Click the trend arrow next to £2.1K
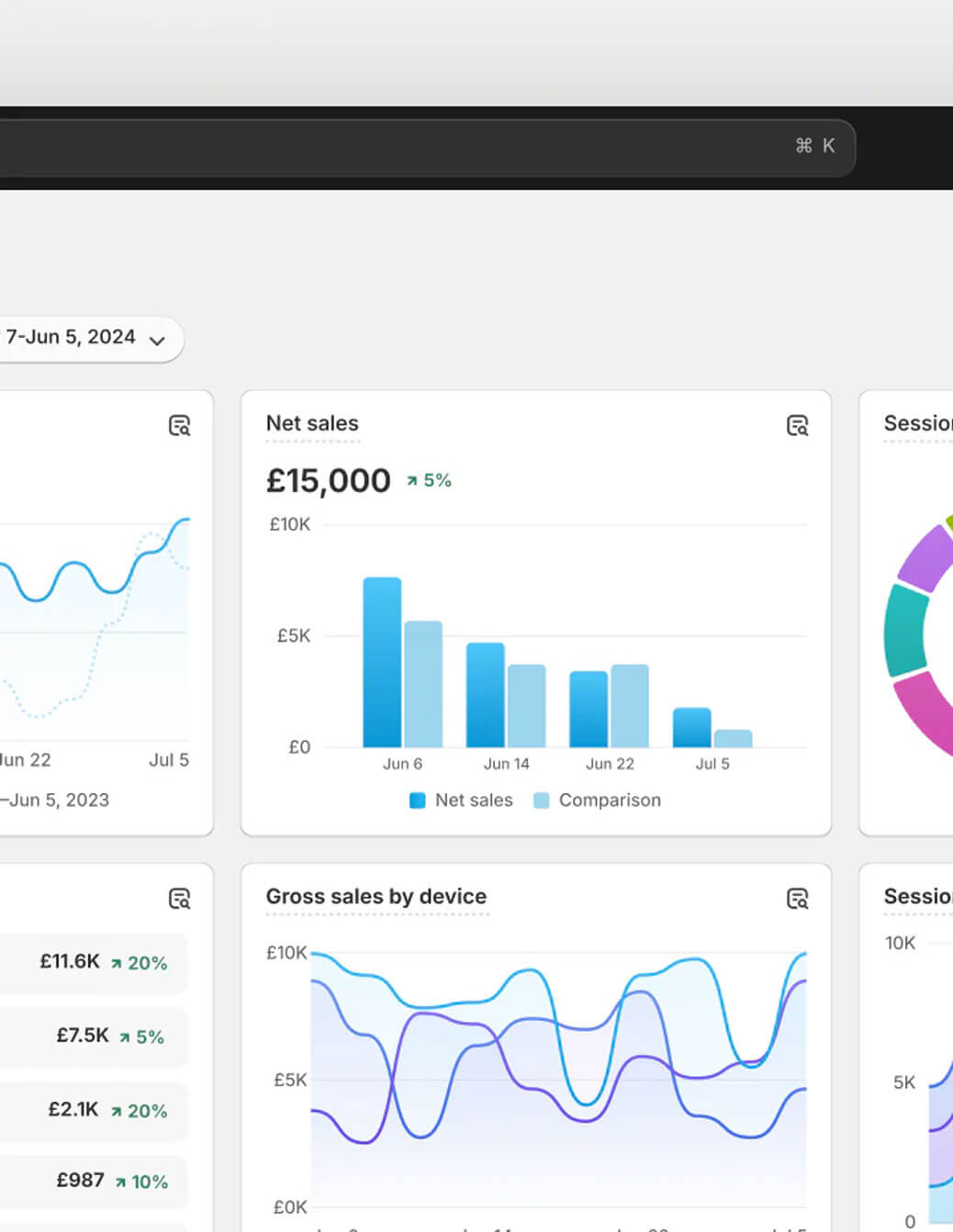 (x=117, y=1110)
